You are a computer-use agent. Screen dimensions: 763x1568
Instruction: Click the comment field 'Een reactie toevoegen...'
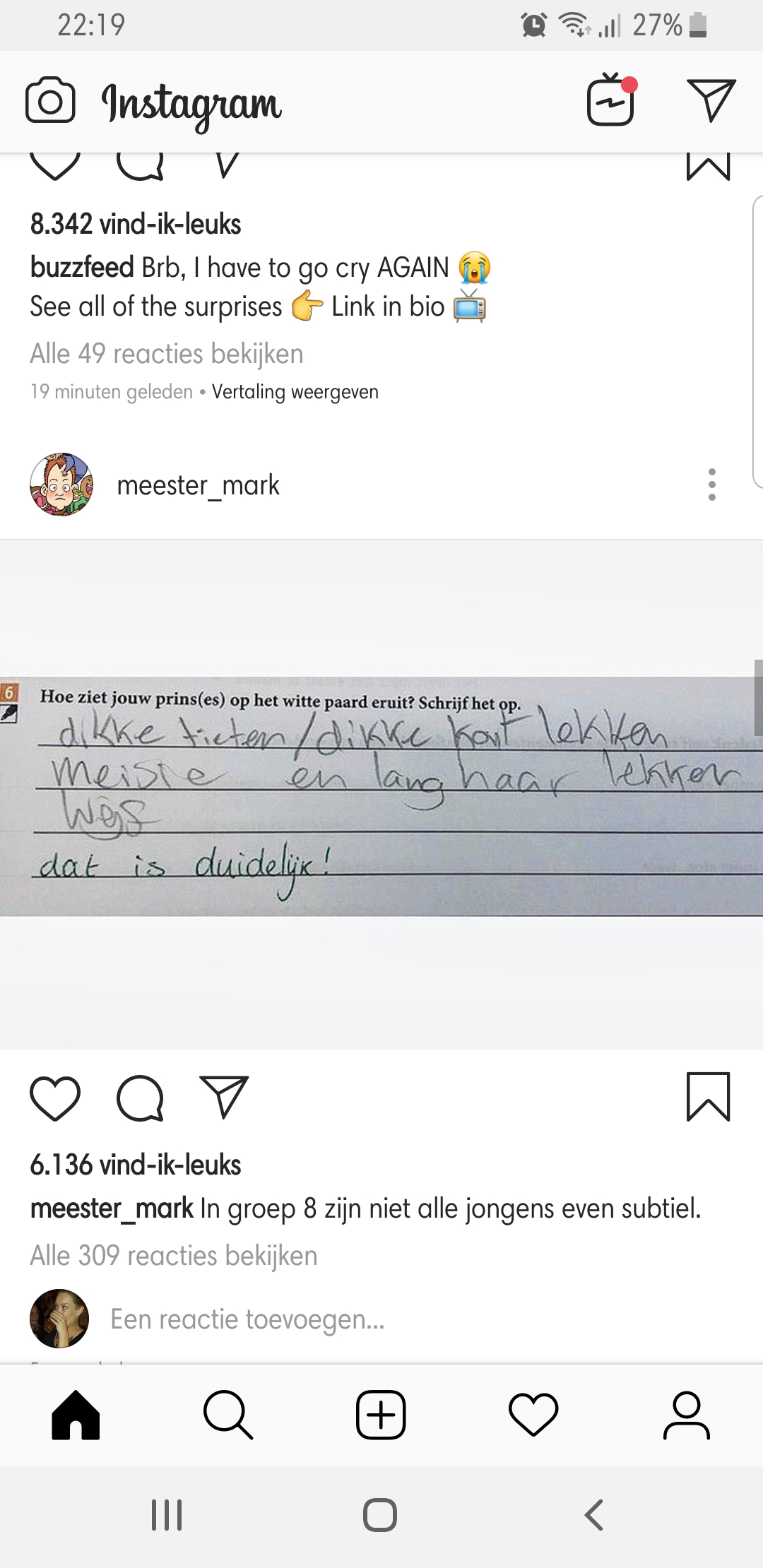[x=248, y=1319]
